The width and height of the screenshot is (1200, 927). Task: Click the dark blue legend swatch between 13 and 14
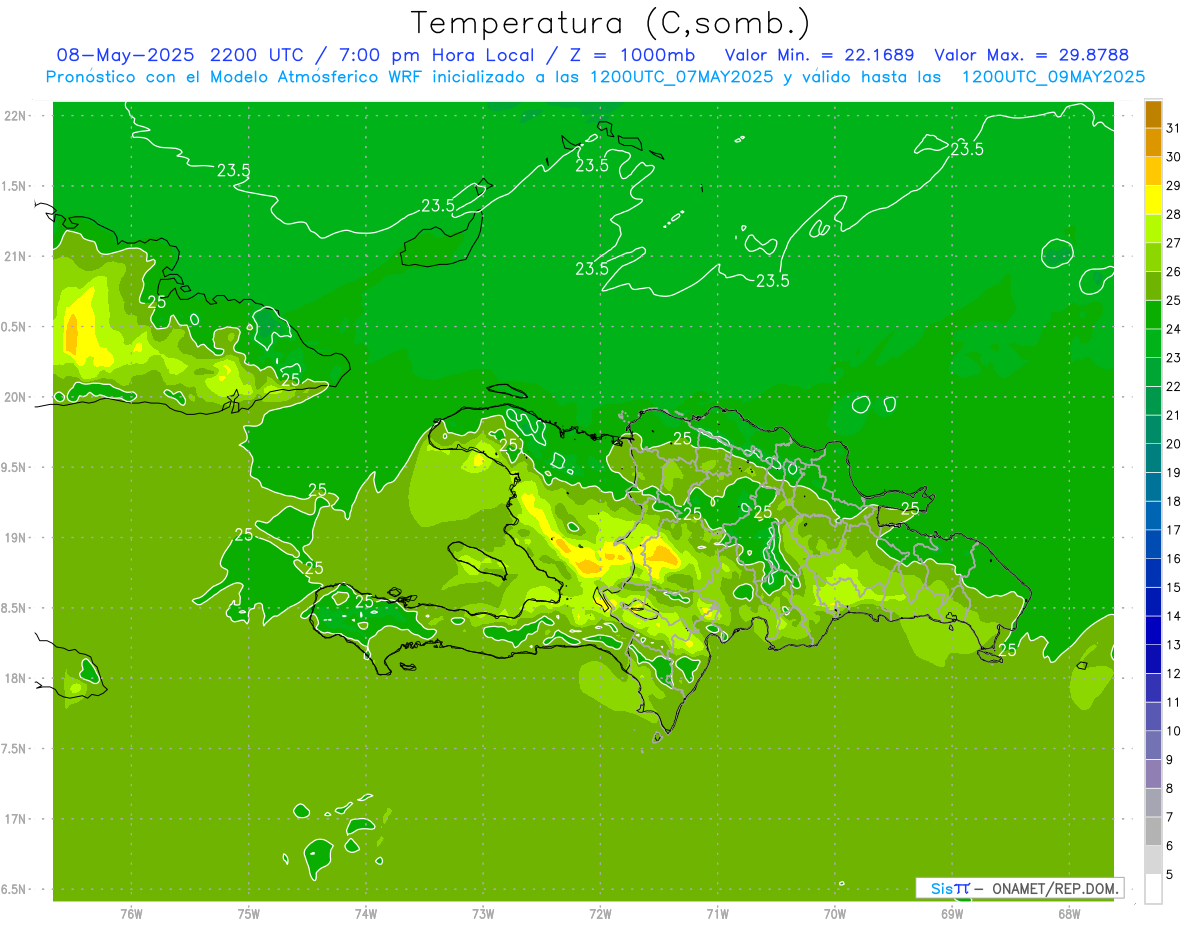1153,630
